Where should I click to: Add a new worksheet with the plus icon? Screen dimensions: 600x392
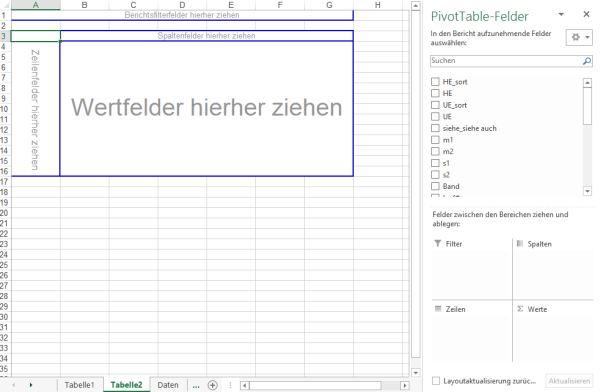point(212,385)
